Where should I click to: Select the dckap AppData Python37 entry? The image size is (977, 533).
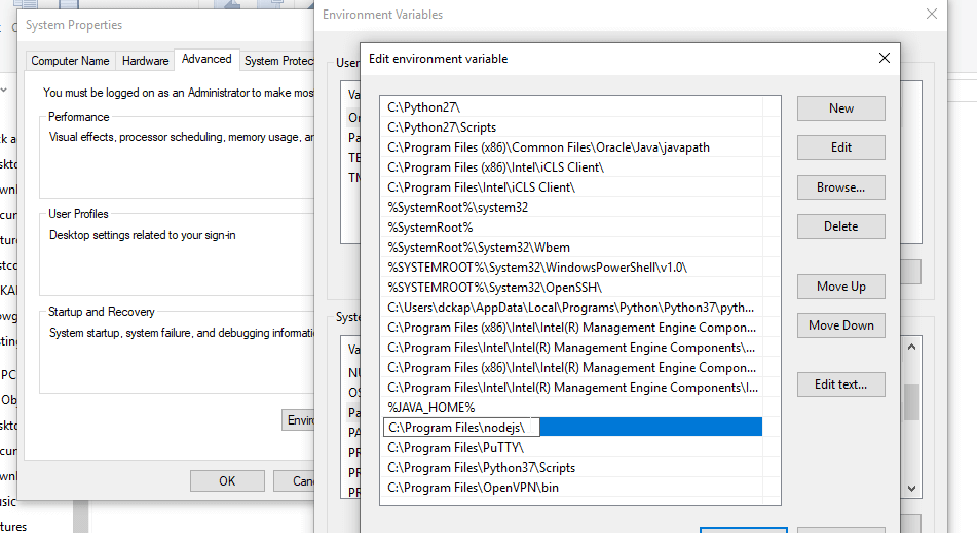pos(572,307)
